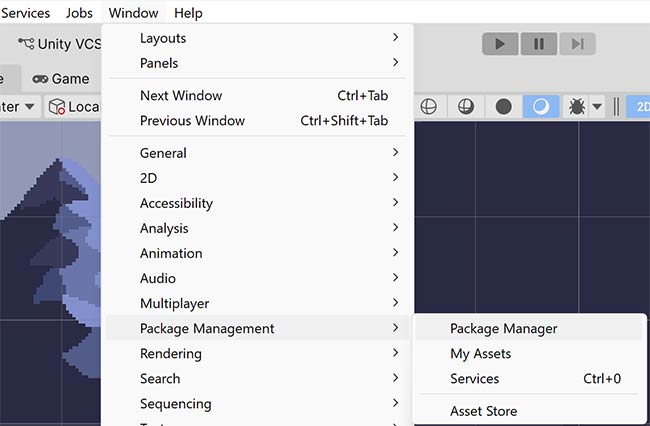The image size is (650, 426).
Task: Expand the Search submenu
Action: point(257,378)
